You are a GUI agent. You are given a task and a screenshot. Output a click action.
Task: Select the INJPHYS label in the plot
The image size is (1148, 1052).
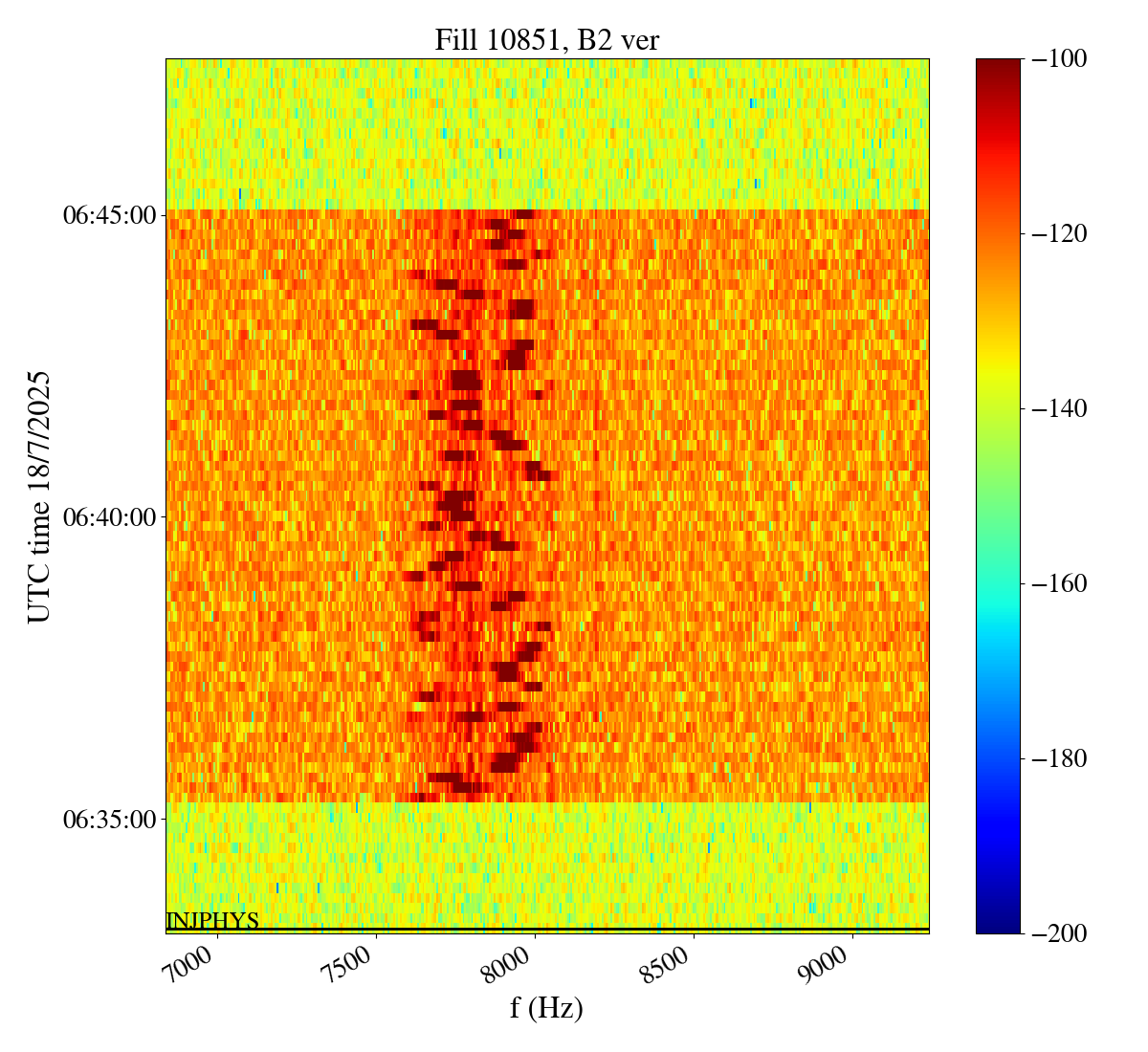[212, 921]
